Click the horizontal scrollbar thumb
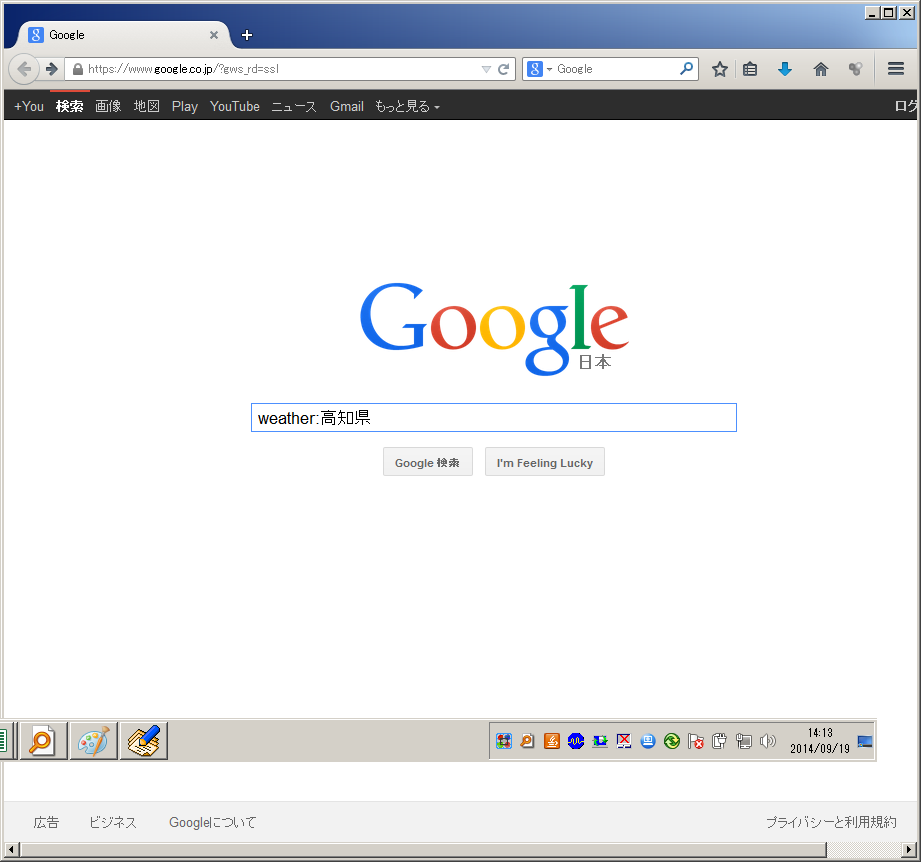This screenshot has width=921, height=862. tap(423, 849)
